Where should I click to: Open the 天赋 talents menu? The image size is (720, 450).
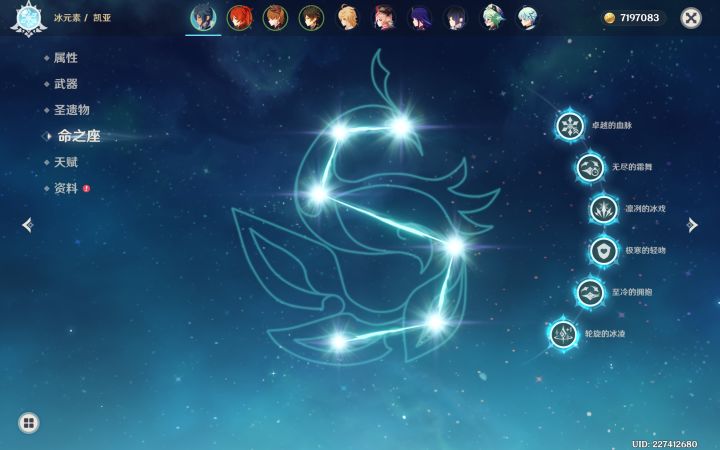pyautogui.click(x=65, y=162)
